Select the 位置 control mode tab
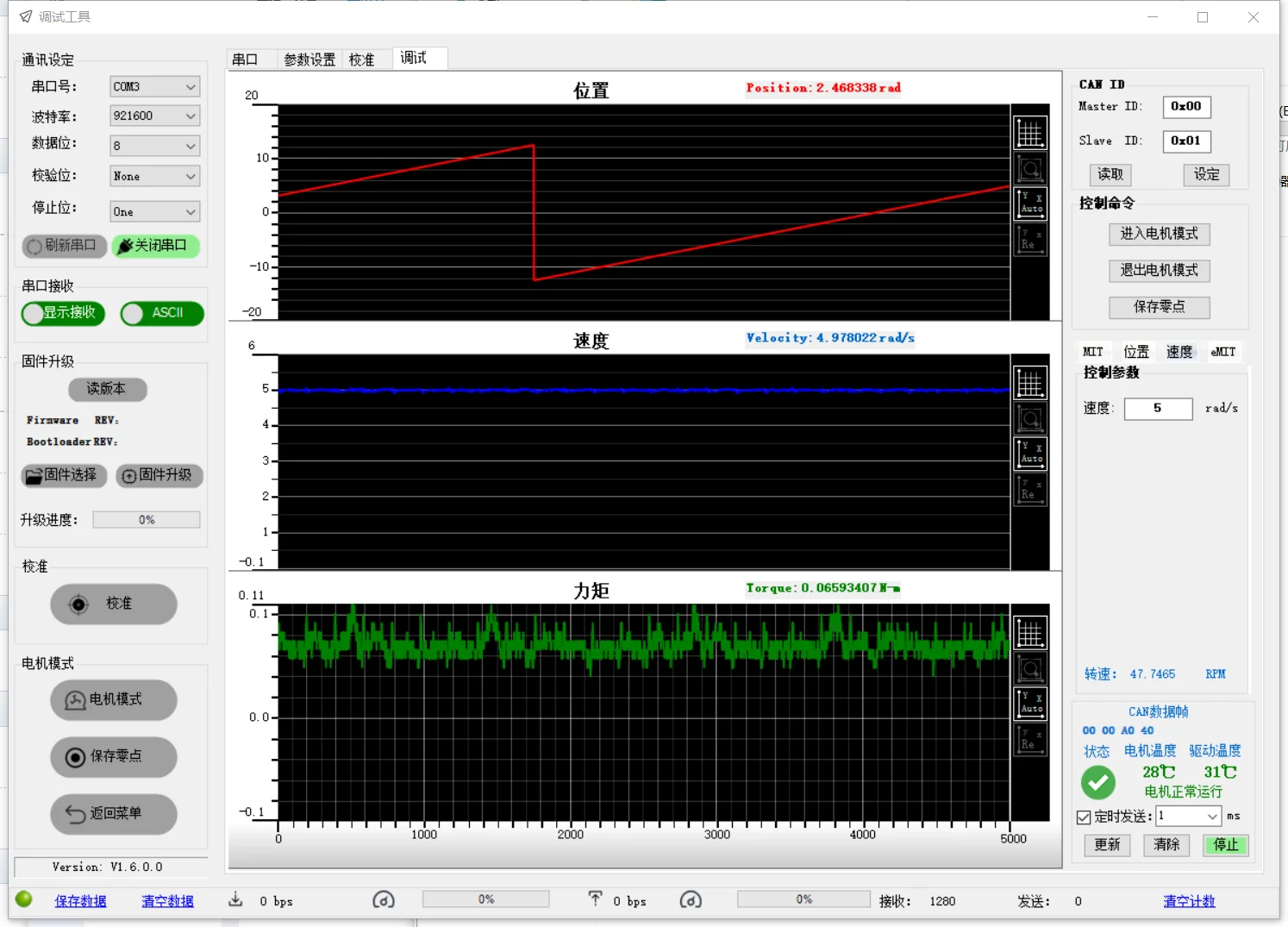The height and width of the screenshot is (927, 1288). [1135, 352]
